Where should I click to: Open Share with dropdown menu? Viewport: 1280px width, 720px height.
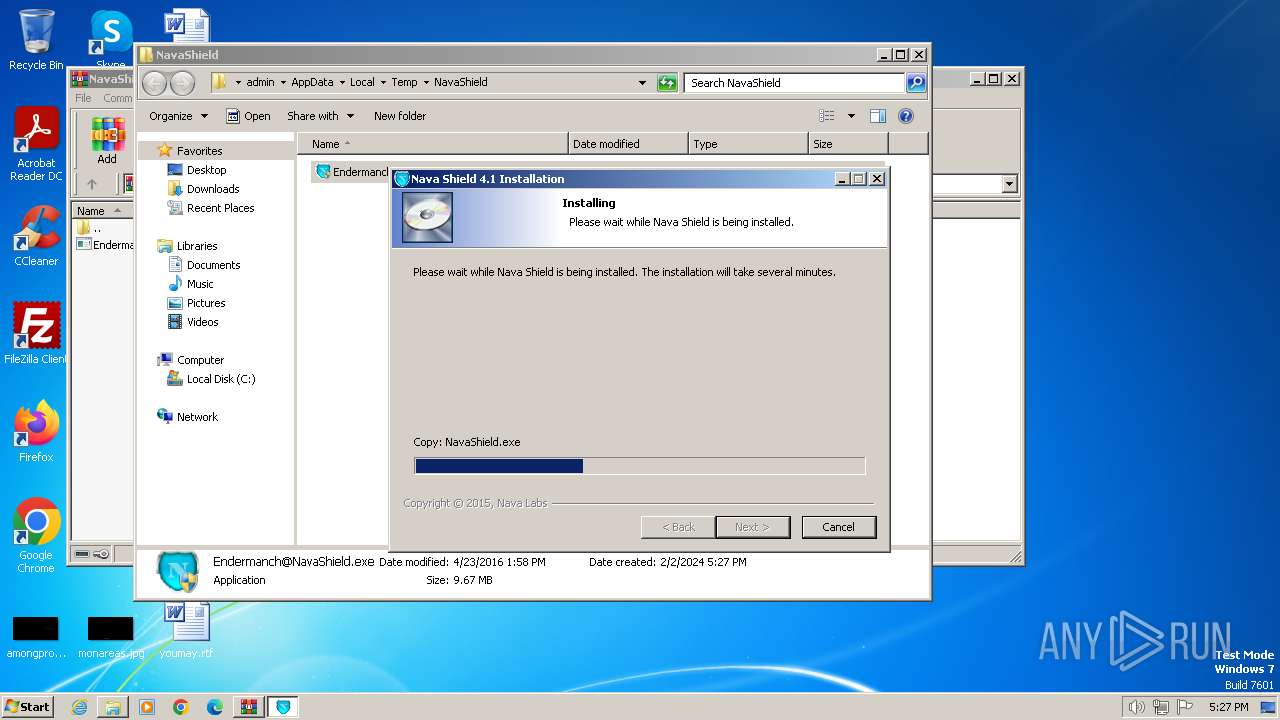tap(320, 116)
